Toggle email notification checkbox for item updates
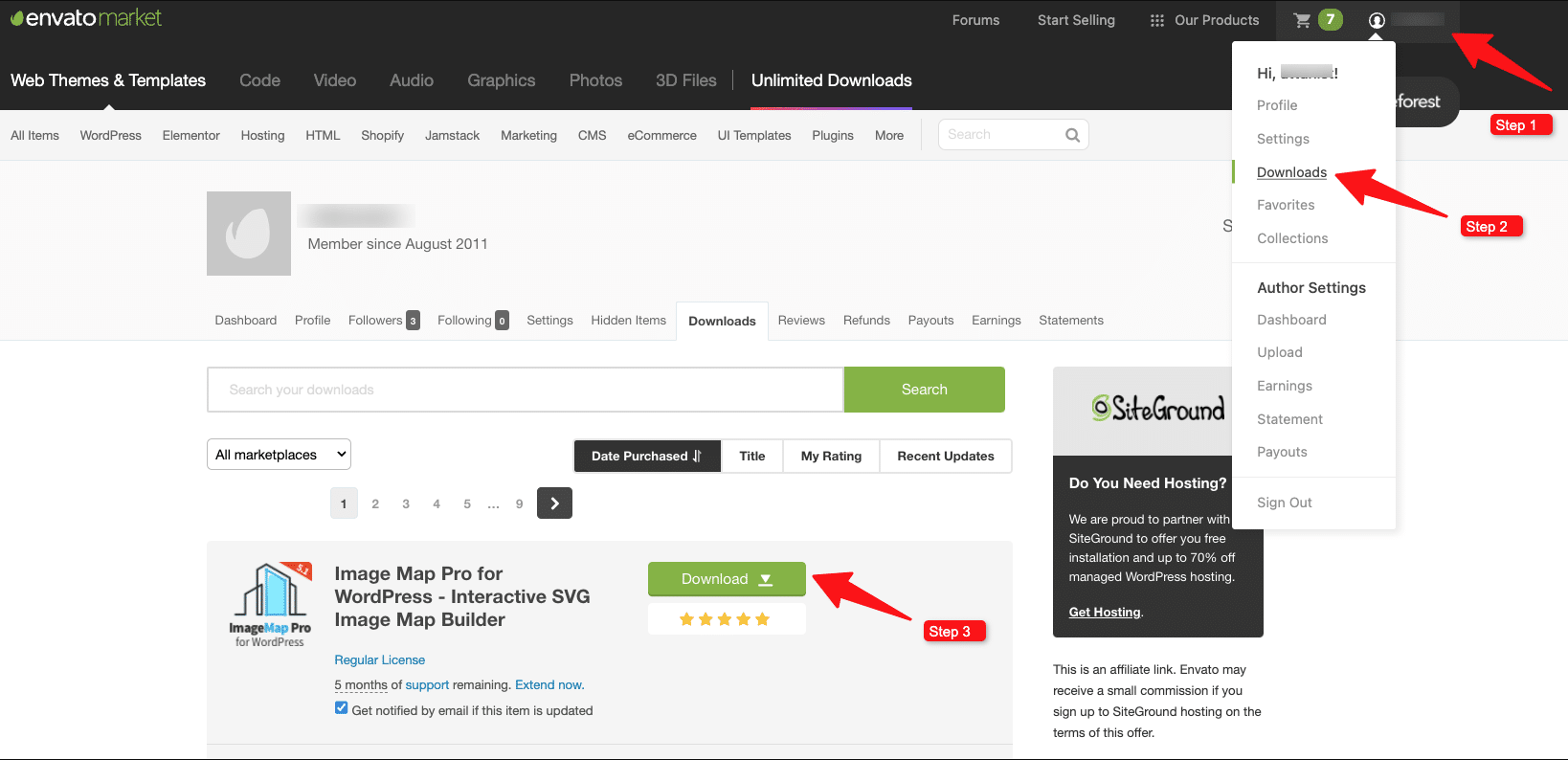The image size is (1568, 760). (341, 708)
